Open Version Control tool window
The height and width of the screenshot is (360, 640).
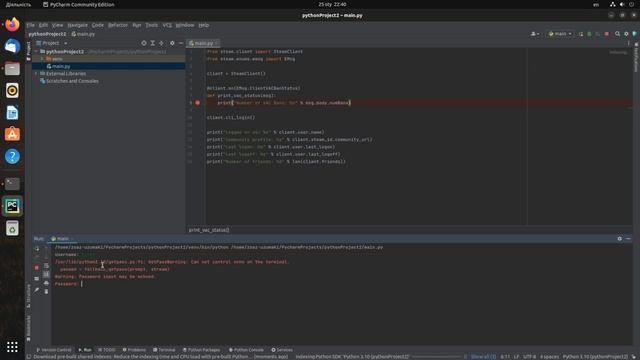point(53,350)
